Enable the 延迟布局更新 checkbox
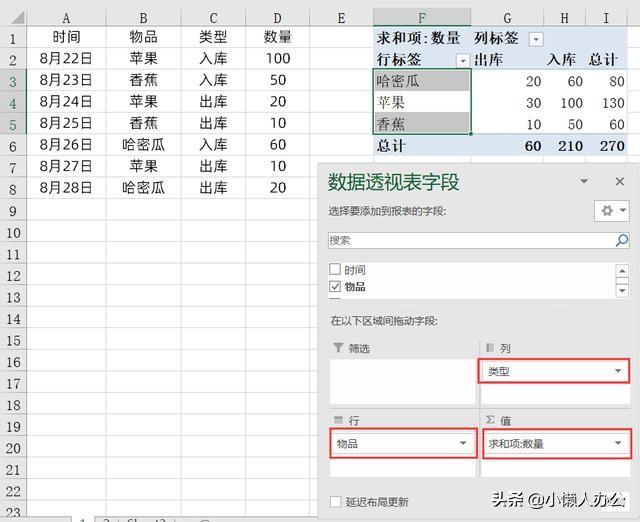The width and height of the screenshot is (640, 522). (x=335, y=502)
